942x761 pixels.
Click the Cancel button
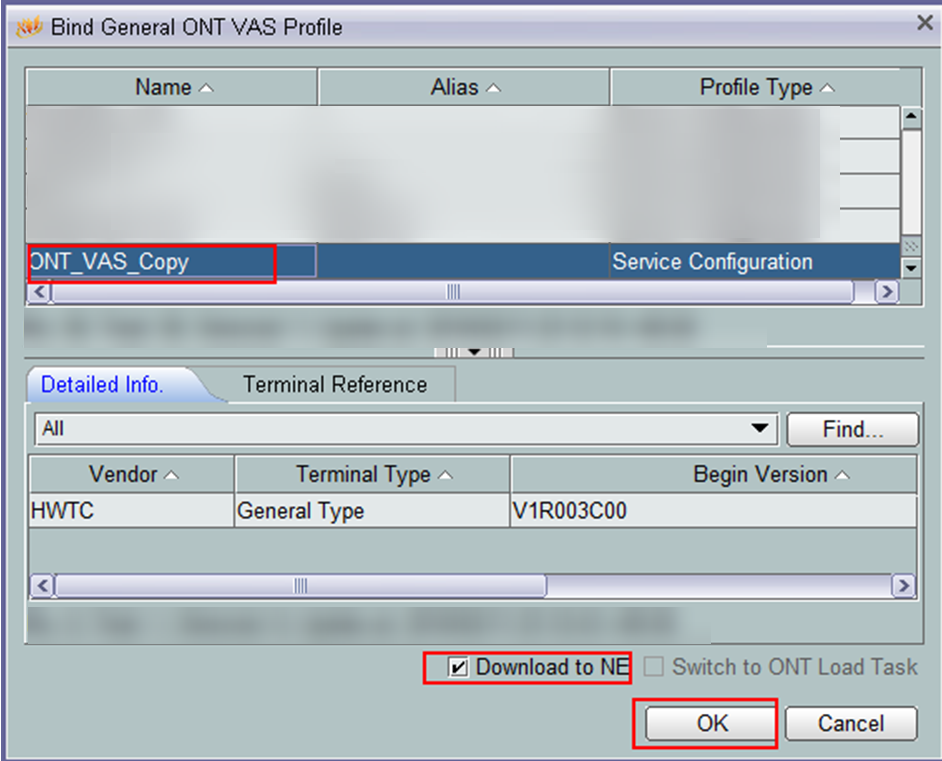(x=851, y=723)
